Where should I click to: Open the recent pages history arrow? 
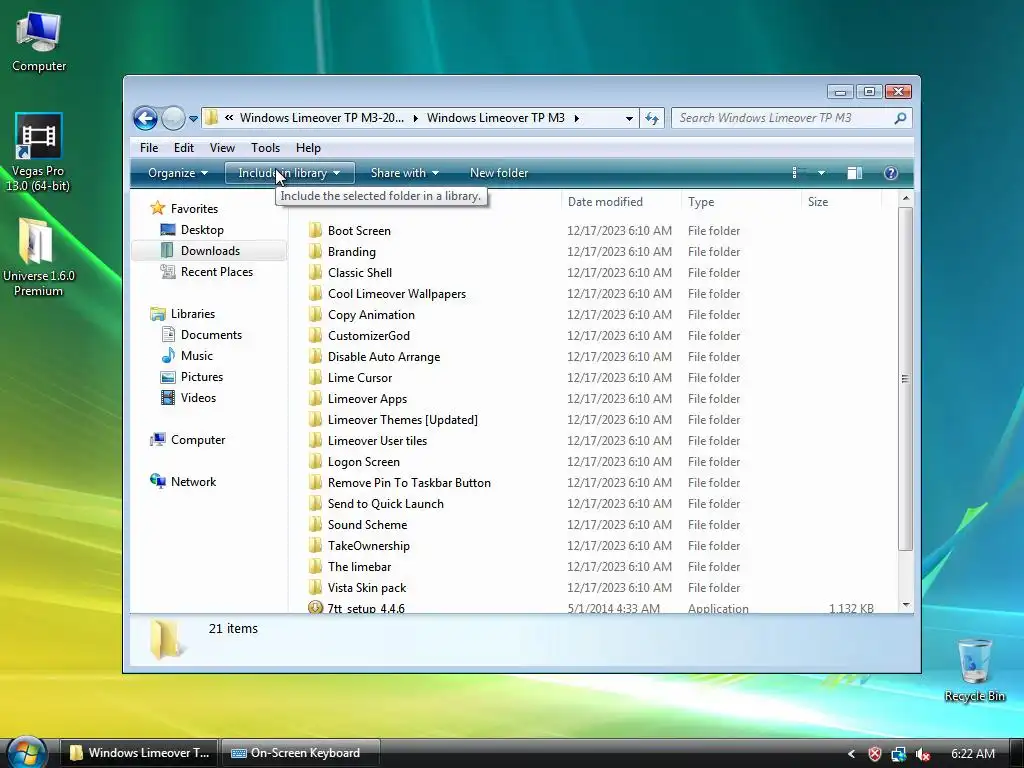(x=193, y=119)
